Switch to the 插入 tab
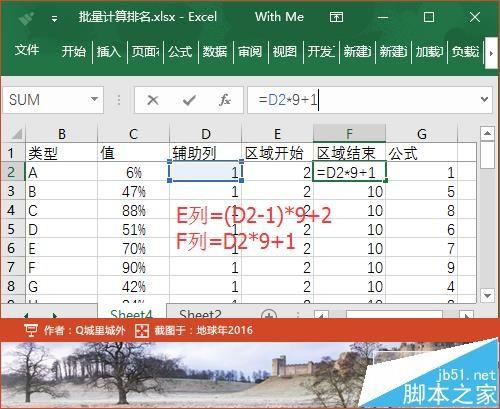The height and width of the screenshot is (409, 500). 109,51
